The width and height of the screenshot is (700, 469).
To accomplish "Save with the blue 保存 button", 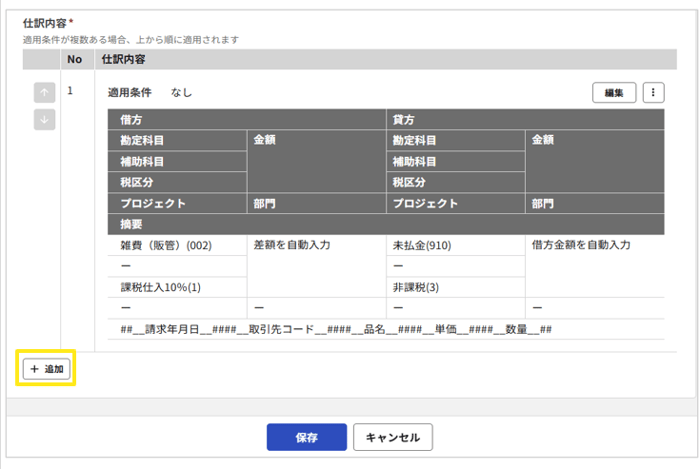I will click(x=306, y=438).
